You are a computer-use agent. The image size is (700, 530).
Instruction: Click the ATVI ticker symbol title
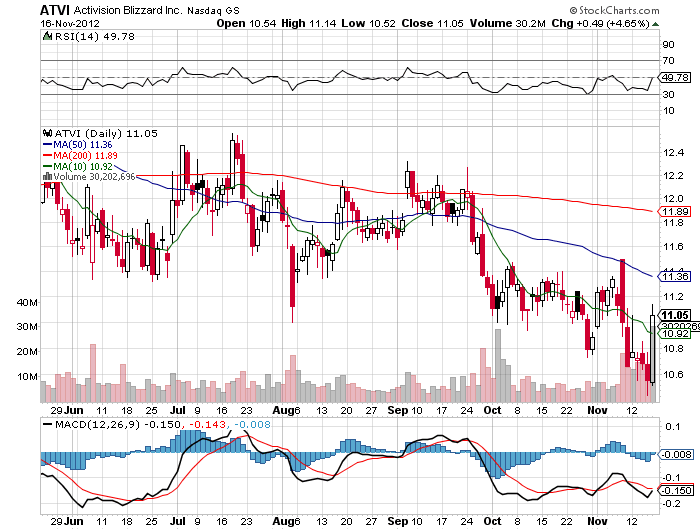click(x=55, y=10)
